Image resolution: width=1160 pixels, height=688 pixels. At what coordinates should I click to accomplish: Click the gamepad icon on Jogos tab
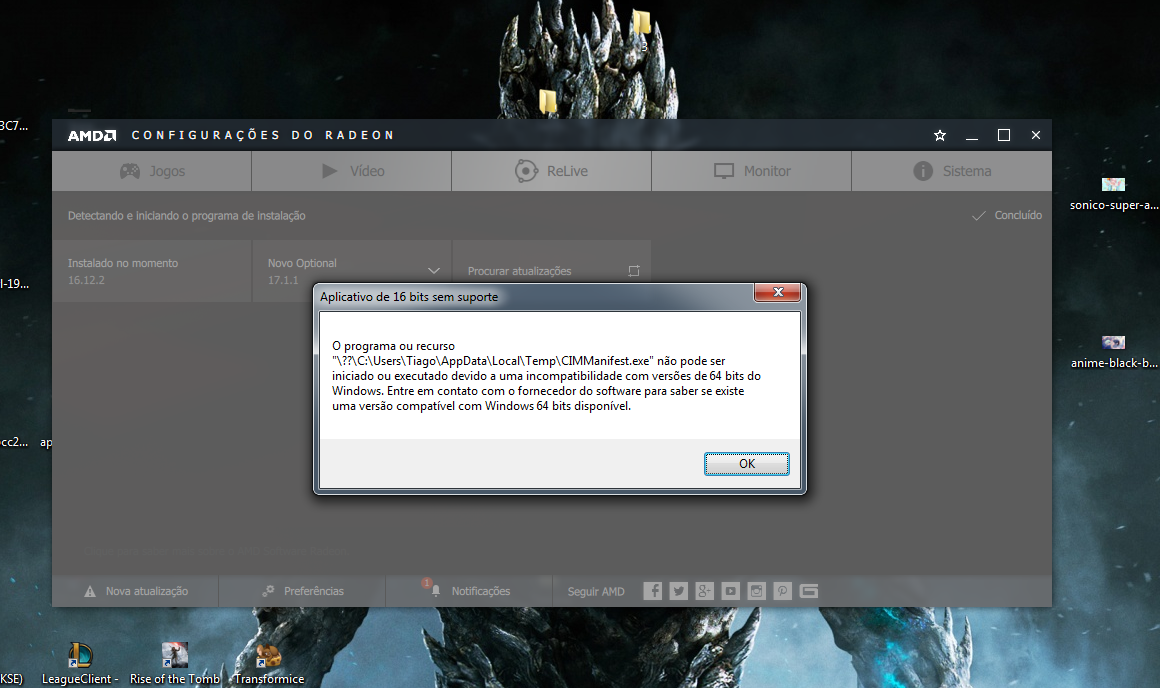(130, 171)
